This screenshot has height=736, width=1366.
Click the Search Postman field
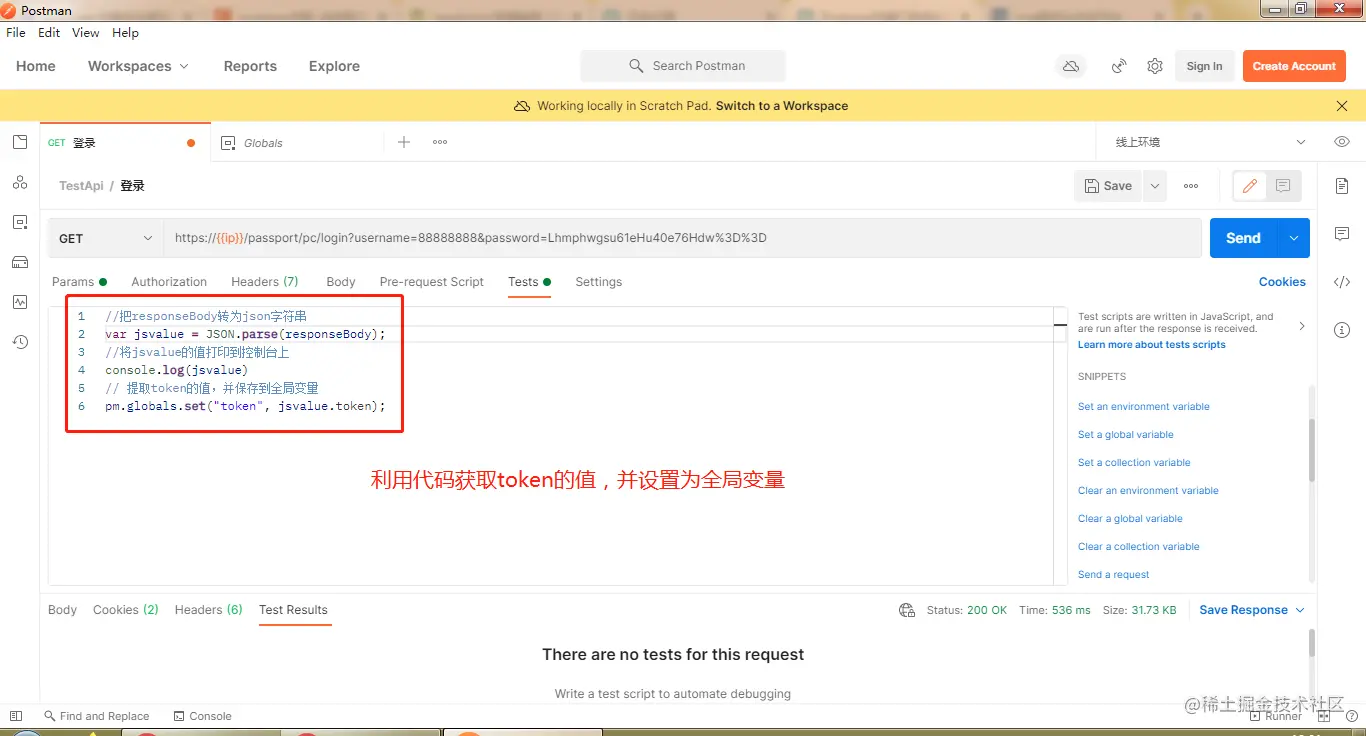[x=683, y=66]
